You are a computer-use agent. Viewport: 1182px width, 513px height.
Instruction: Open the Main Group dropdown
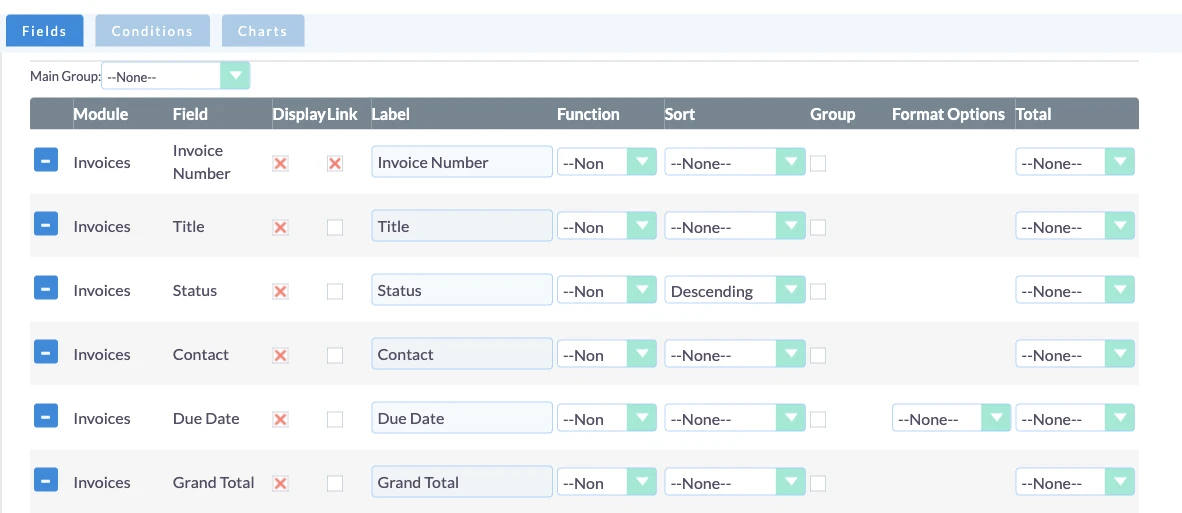pos(175,76)
